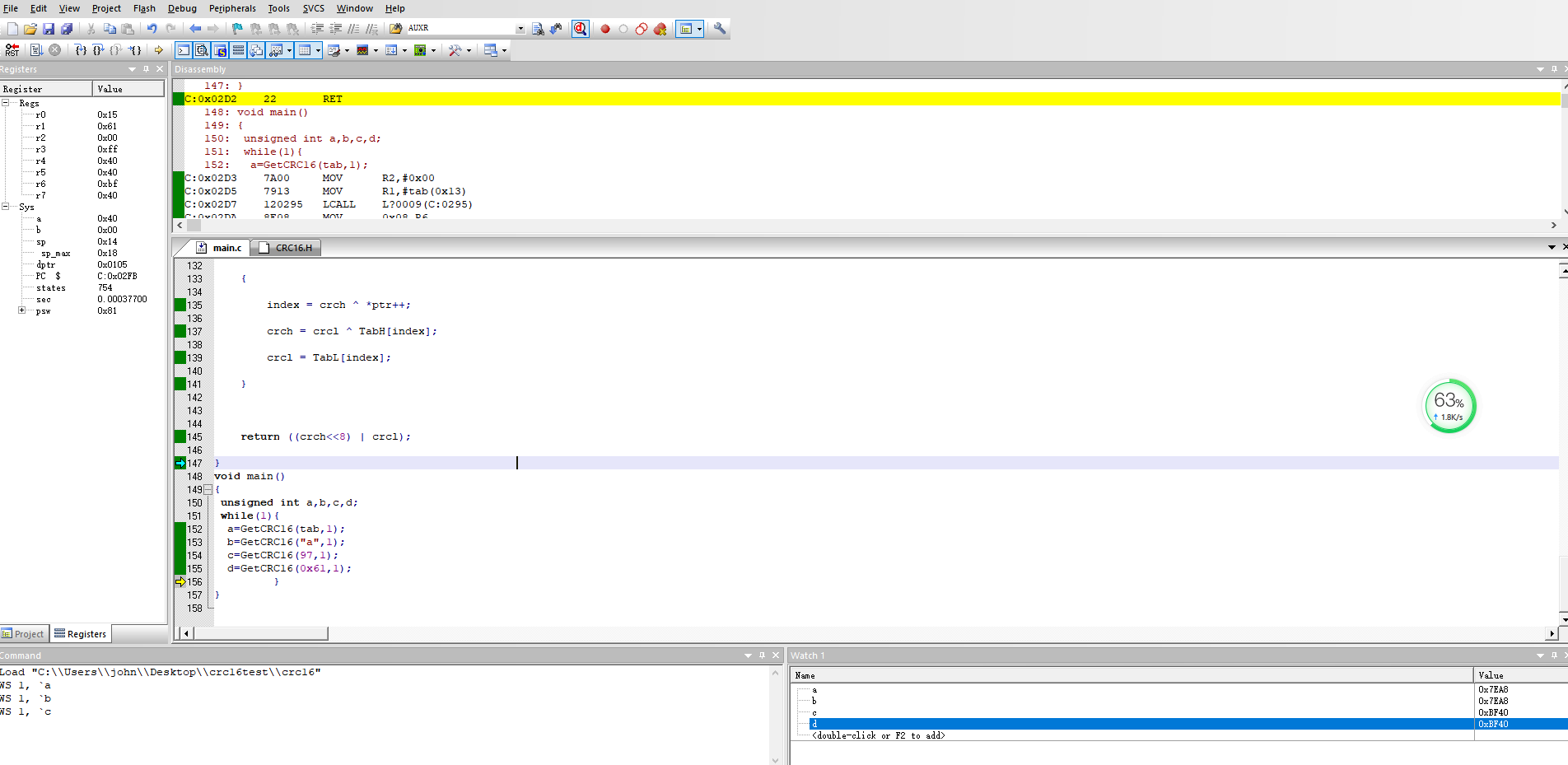Step into the current line
The width and height of the screenshot is (1568, 765).
click(x=81, y=50)
